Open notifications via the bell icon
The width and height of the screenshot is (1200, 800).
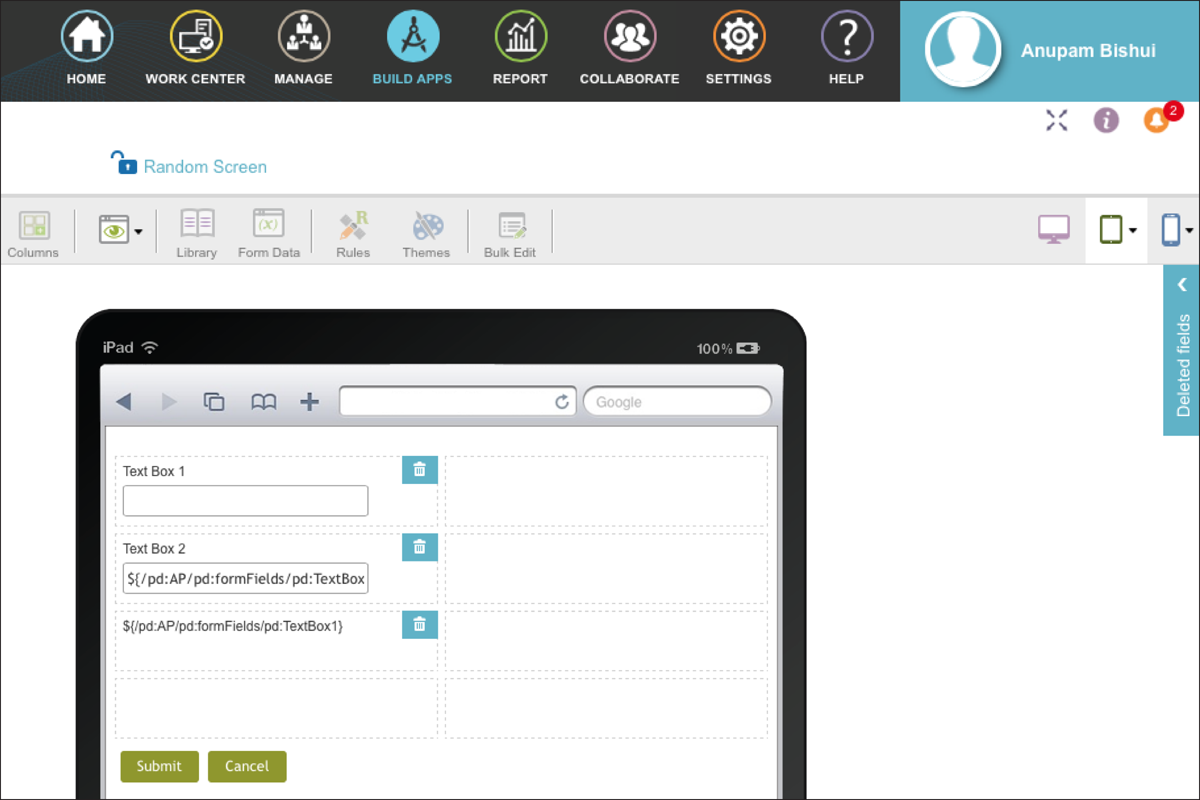[x=1156, y=119]
